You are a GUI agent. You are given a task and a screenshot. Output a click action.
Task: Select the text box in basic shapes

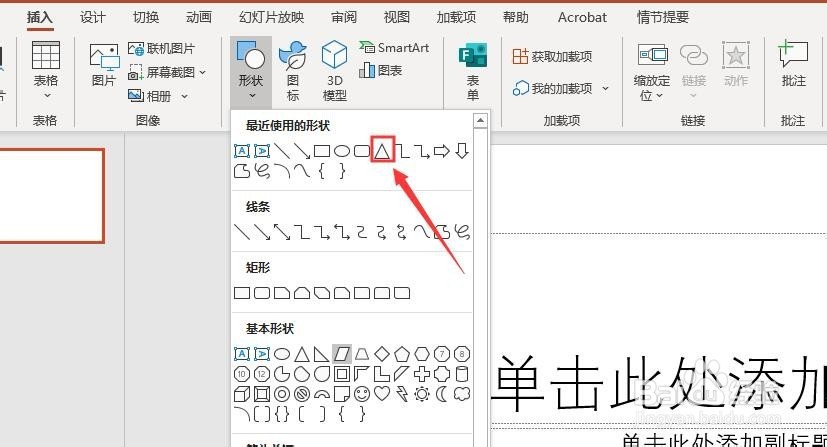tap(242, 354)
